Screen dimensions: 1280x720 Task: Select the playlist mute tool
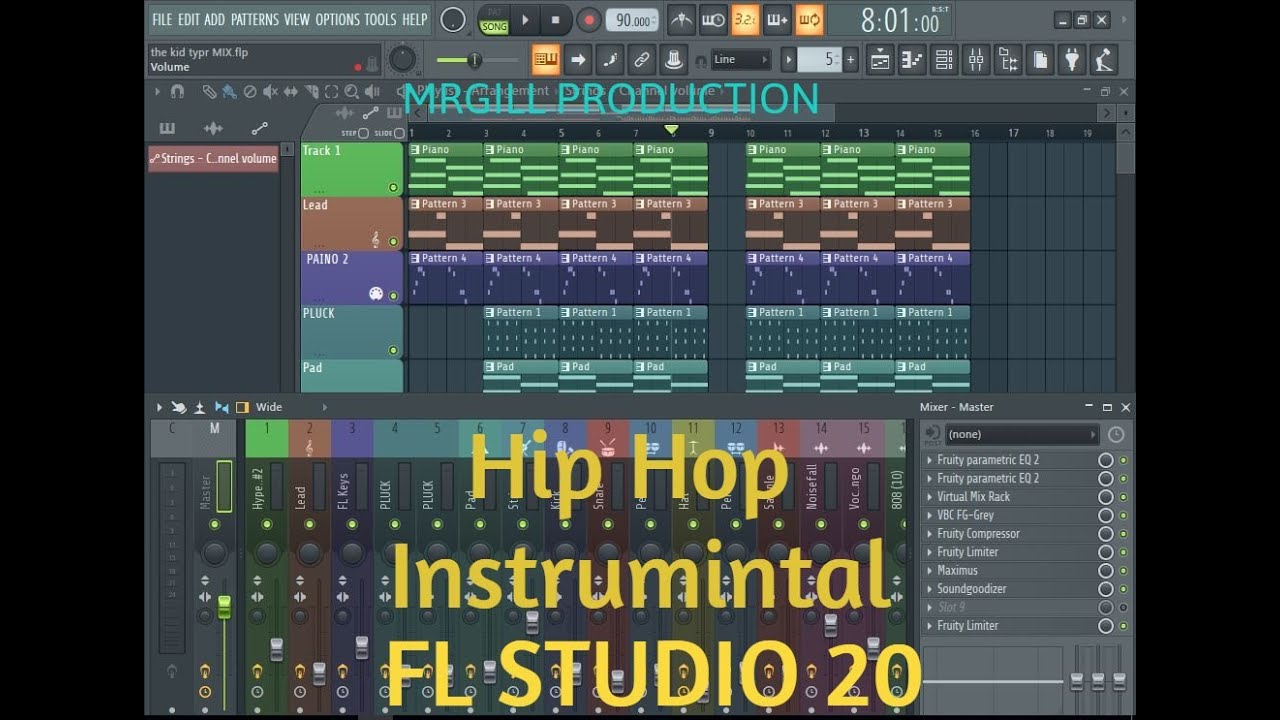(x=270, y=91)
